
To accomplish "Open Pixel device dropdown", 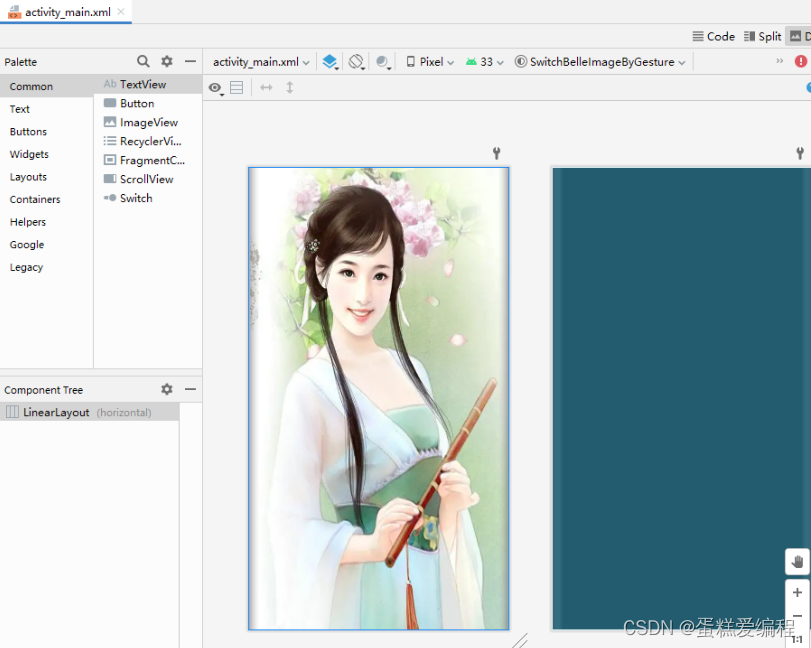I will (x=430, y=62).
